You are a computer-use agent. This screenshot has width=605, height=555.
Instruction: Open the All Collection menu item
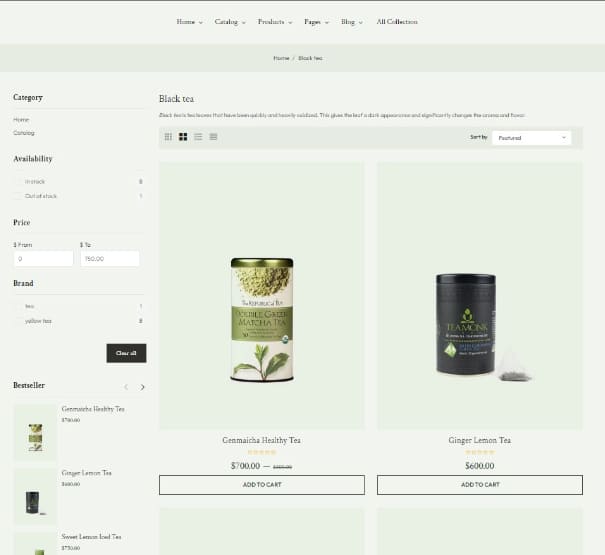[x=397, y=22]
